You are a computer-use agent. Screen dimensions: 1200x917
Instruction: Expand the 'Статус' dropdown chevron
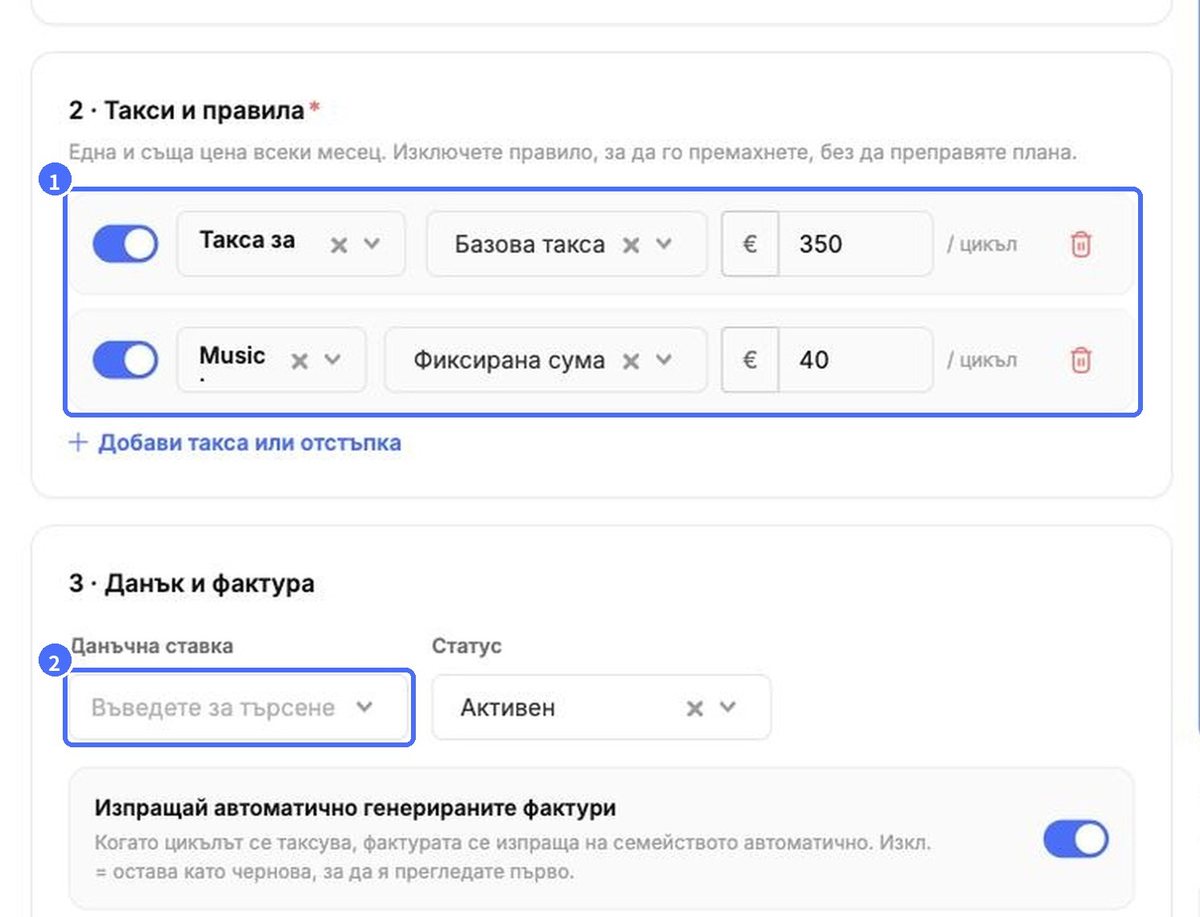(x=727, y=708)
